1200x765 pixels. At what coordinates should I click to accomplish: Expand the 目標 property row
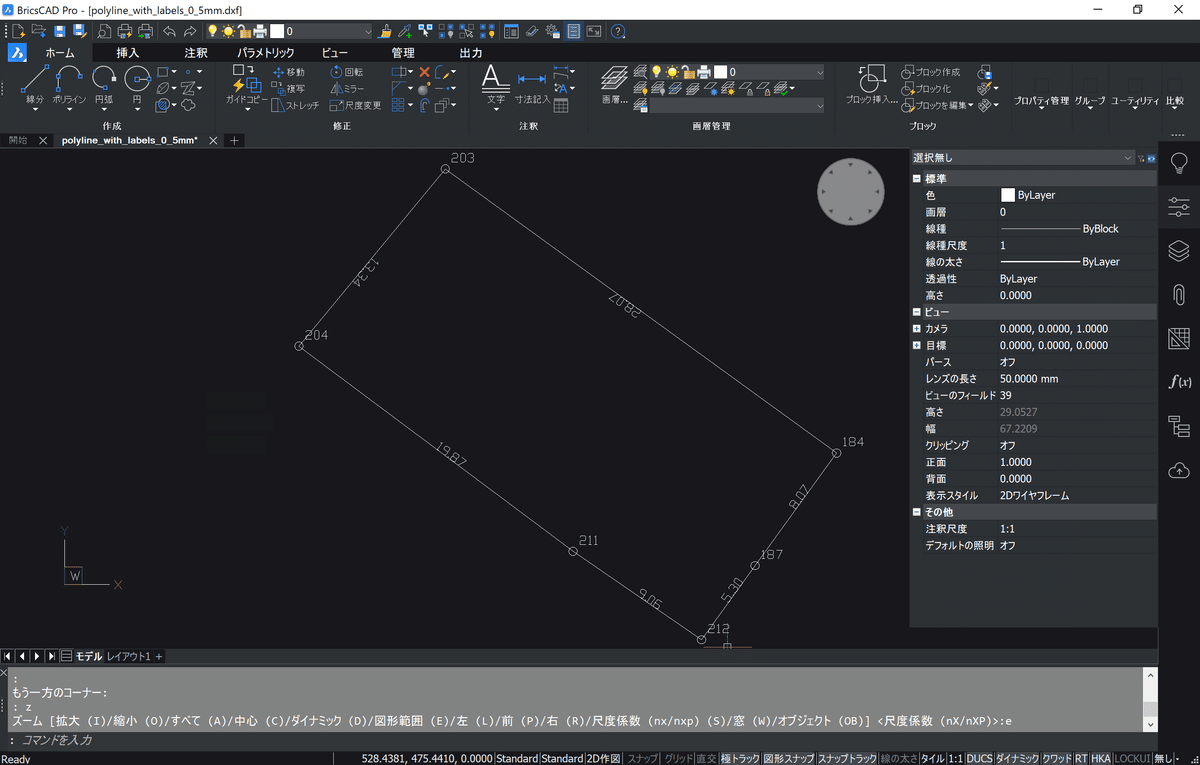coord(916,345)
